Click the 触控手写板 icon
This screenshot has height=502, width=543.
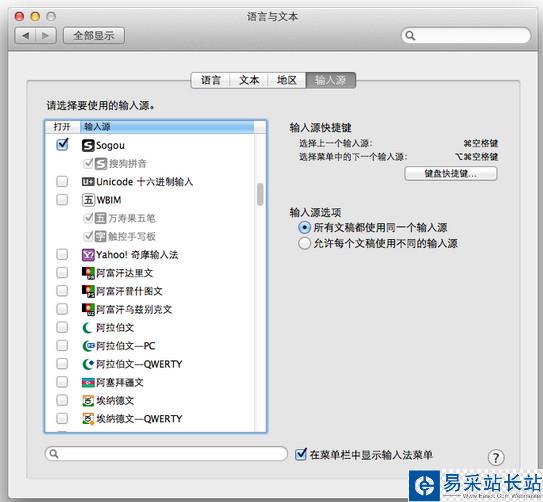click(x=100, y=236)
